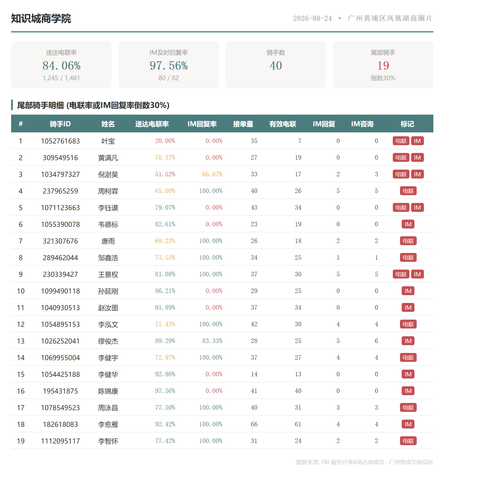The height and width of the screenshot is (477, 500).
Task: Click the 姓名 column header
Action: click(x=108, y=124)
